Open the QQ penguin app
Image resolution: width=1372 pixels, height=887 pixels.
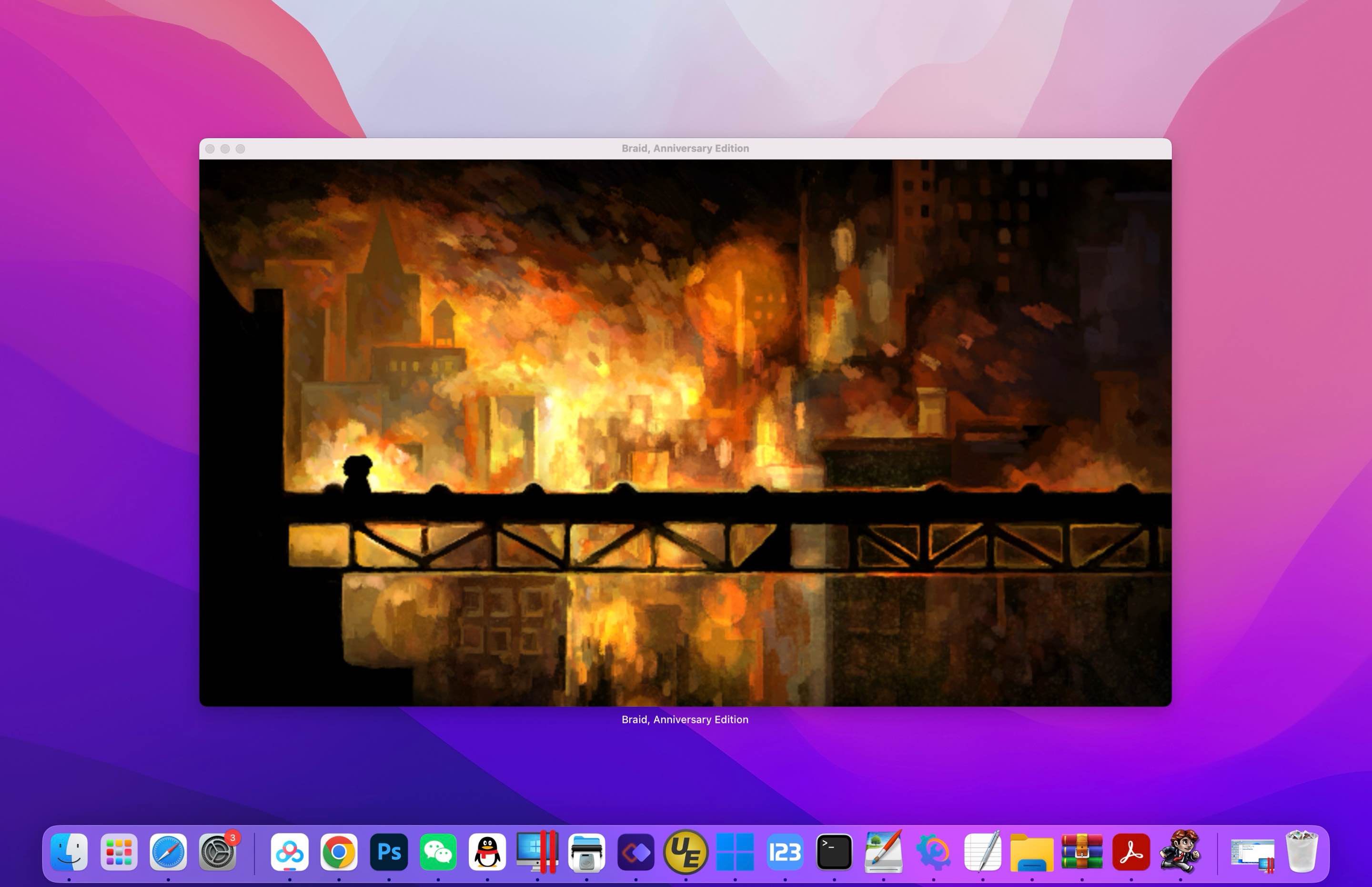tap(487, 851)
